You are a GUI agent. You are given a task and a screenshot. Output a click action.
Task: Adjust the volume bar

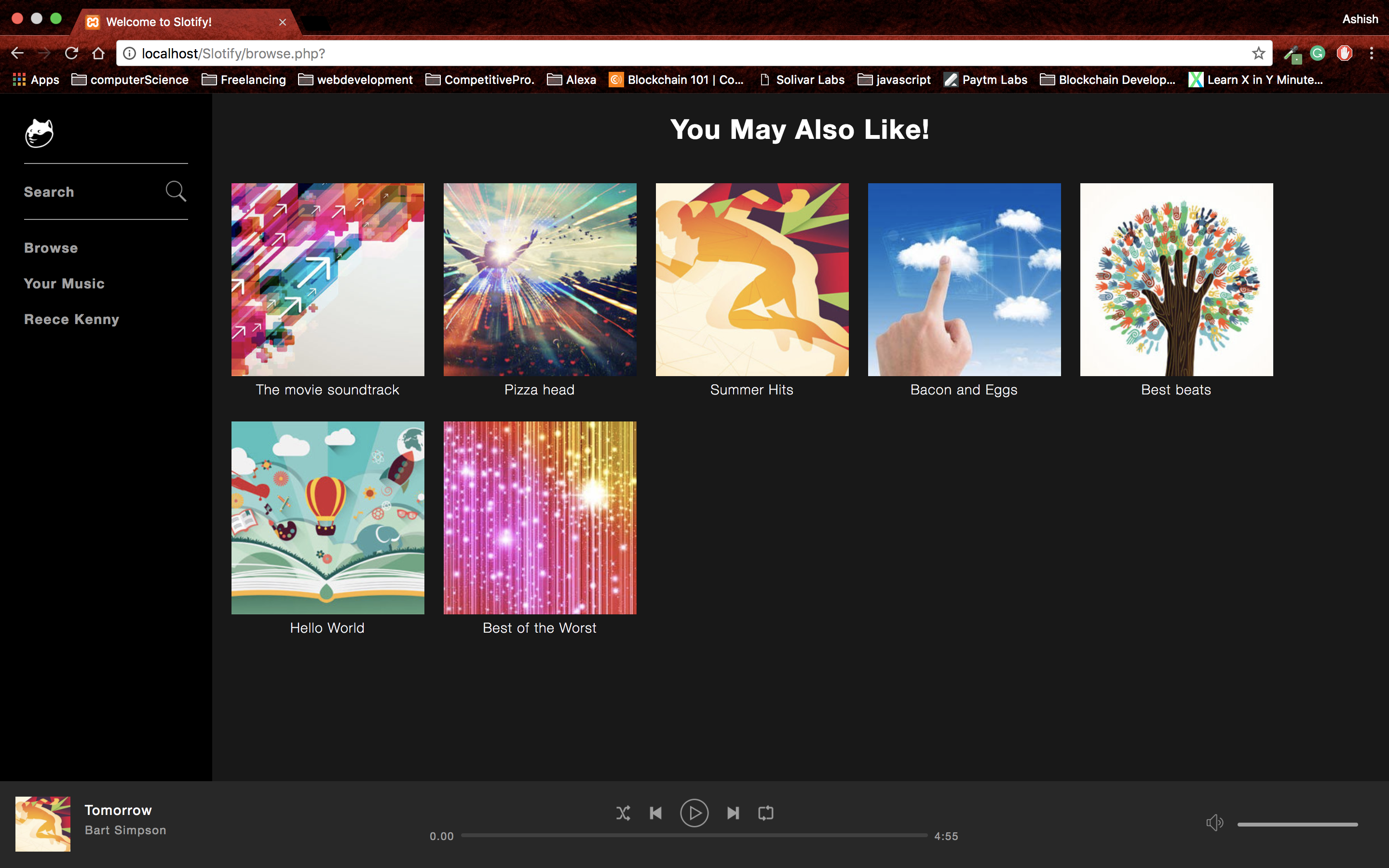pos(1297,825)
